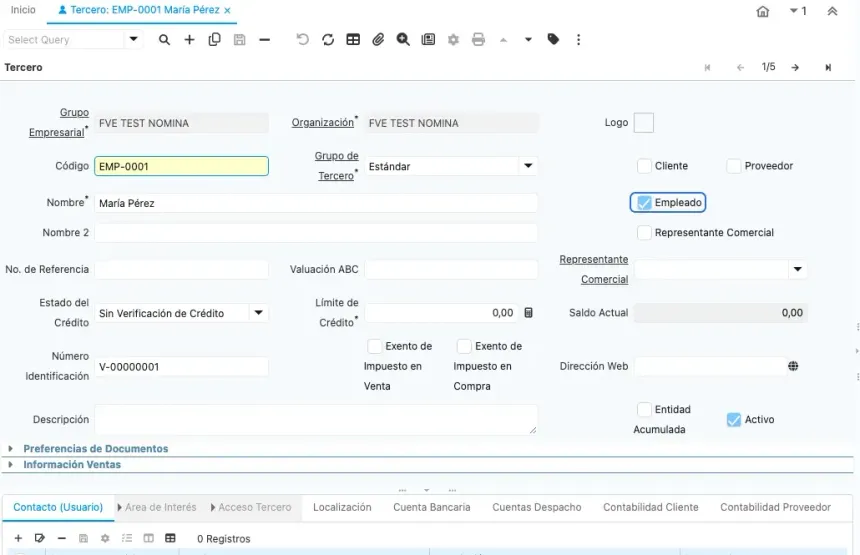860x555 pixels.
Task: Check the Cliente checkbox
Action: coord(644,166)
